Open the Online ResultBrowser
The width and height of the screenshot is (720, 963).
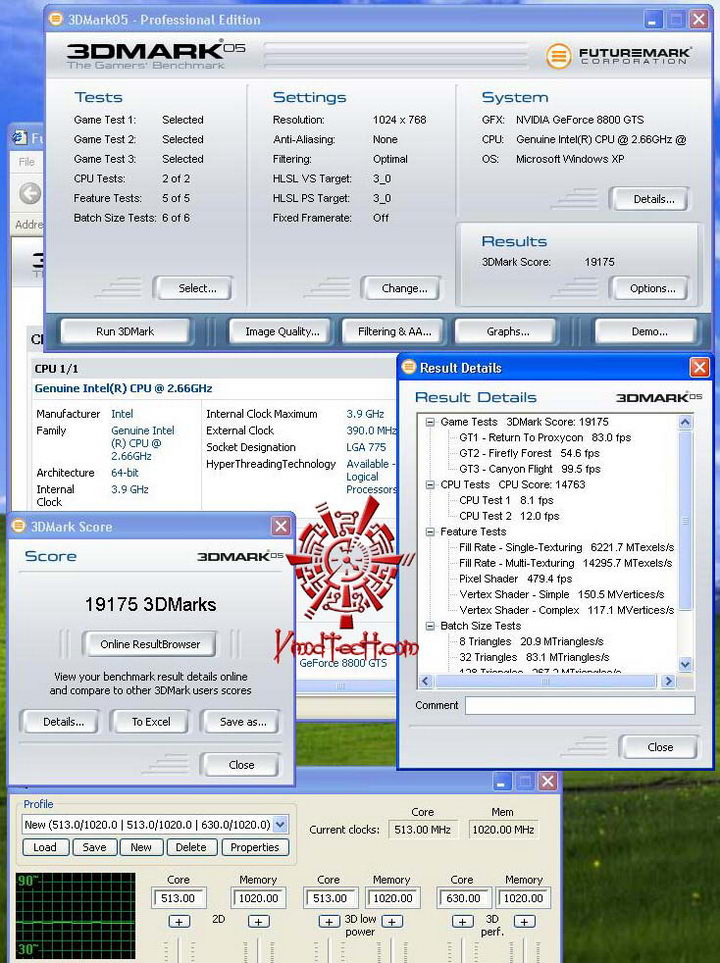click(x=150, y=644)
